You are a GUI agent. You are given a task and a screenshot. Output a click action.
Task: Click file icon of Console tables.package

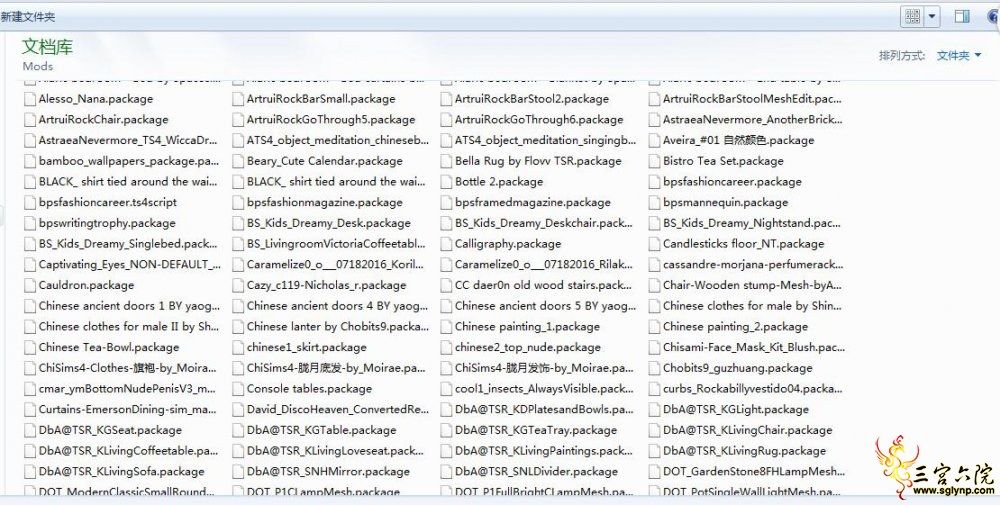point(238,389)
